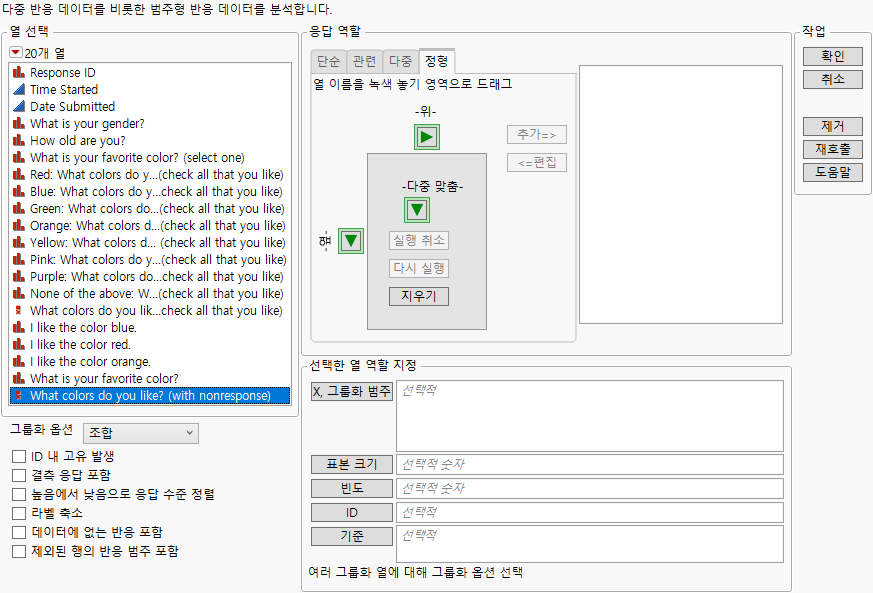The height and width of the screenshot is (593, 873).
Task: Click the ID optional field
Action: 590,512
